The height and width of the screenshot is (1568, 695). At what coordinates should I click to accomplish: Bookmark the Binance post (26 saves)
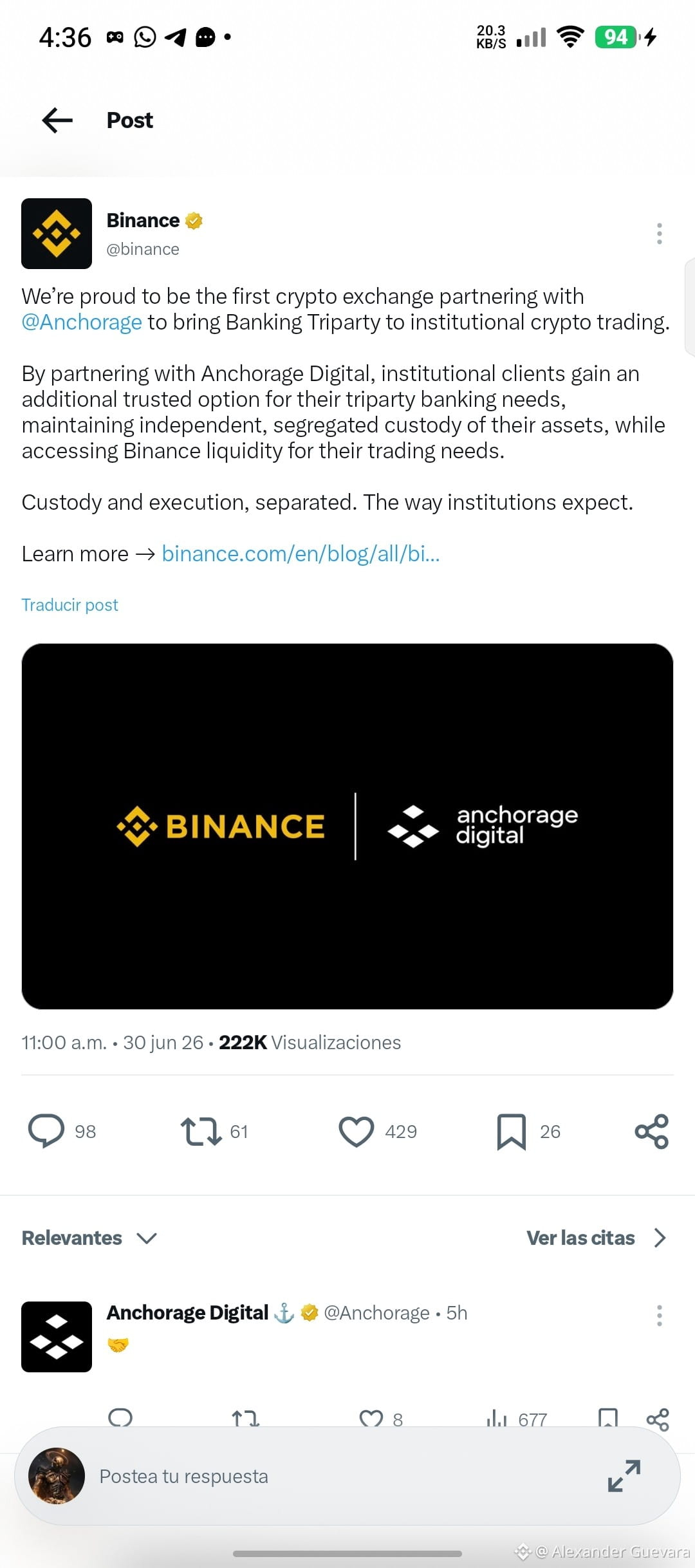tap(512, 1132)
